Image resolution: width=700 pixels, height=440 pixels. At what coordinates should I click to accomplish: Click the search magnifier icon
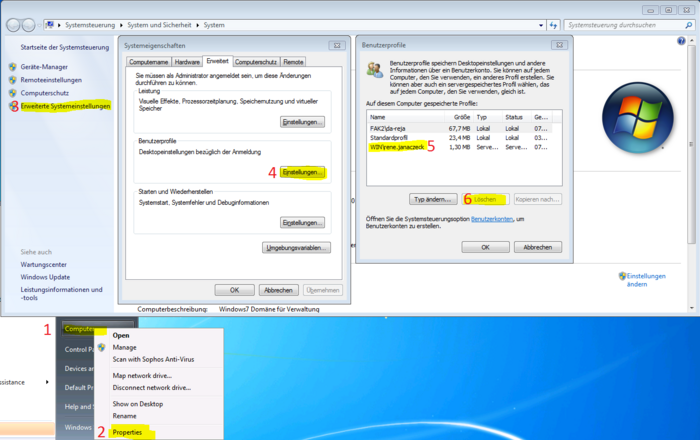point(688,25)
